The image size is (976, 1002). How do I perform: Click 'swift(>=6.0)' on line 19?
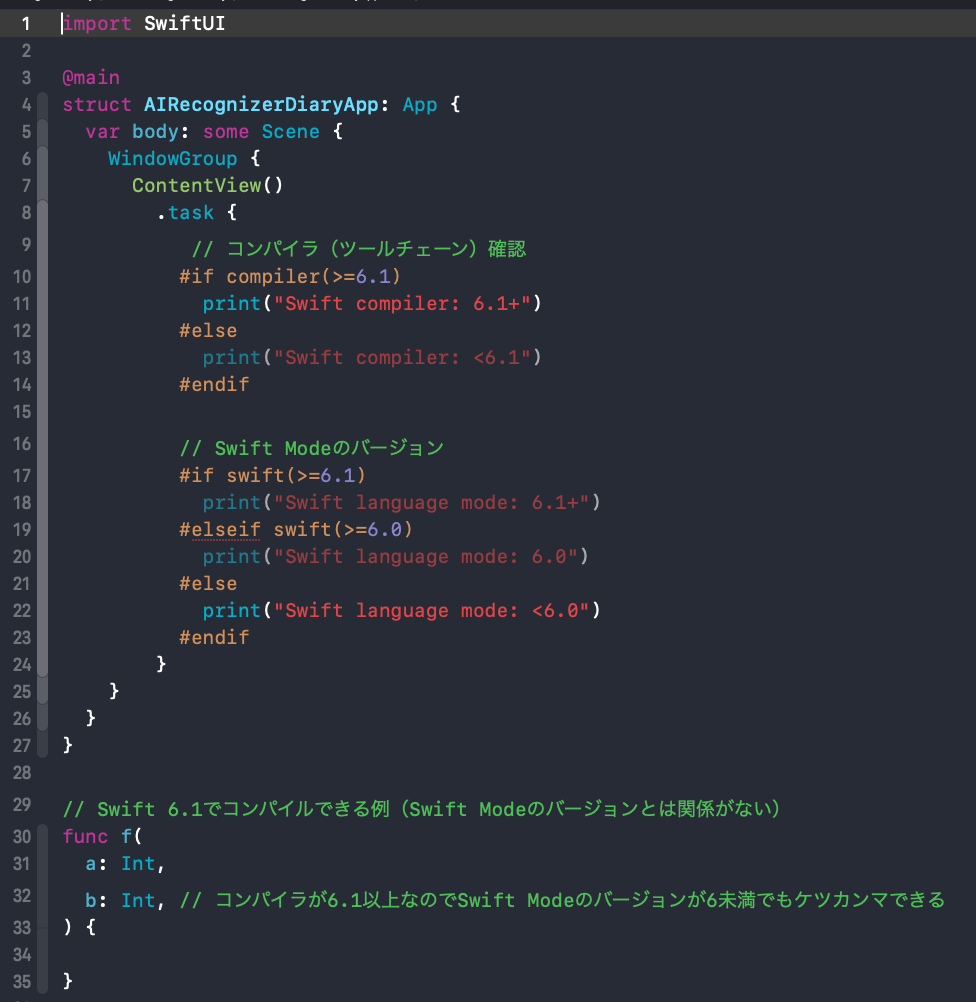[x=343, y=530]
